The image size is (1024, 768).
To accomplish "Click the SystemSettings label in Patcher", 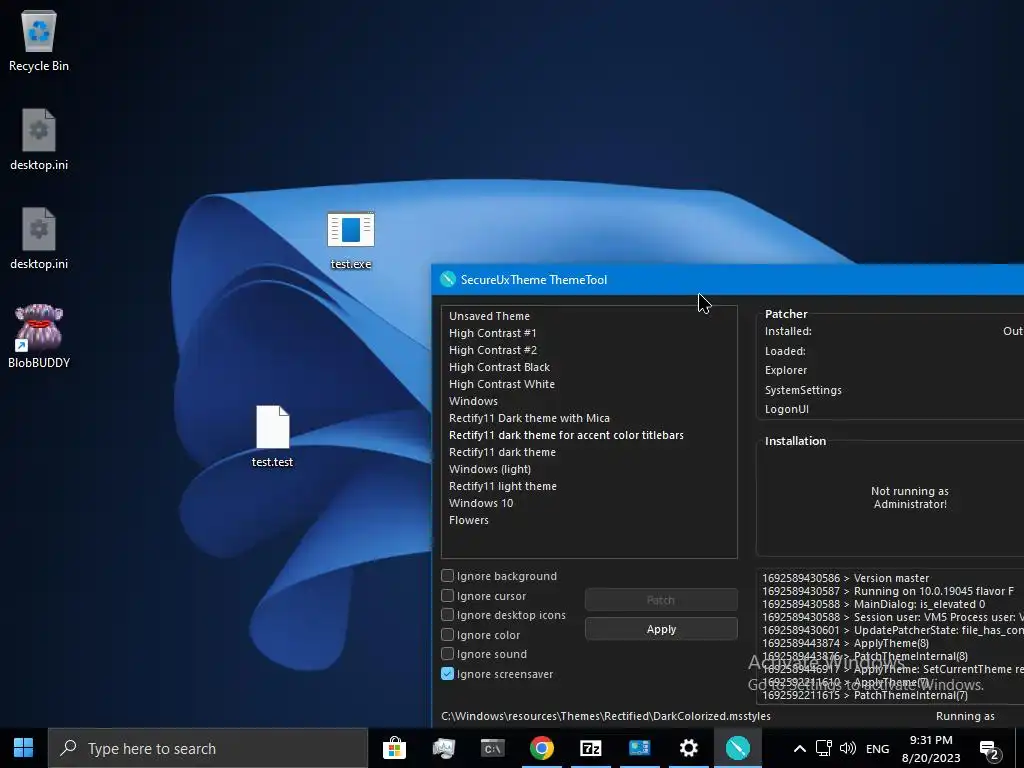I will 803,389.
